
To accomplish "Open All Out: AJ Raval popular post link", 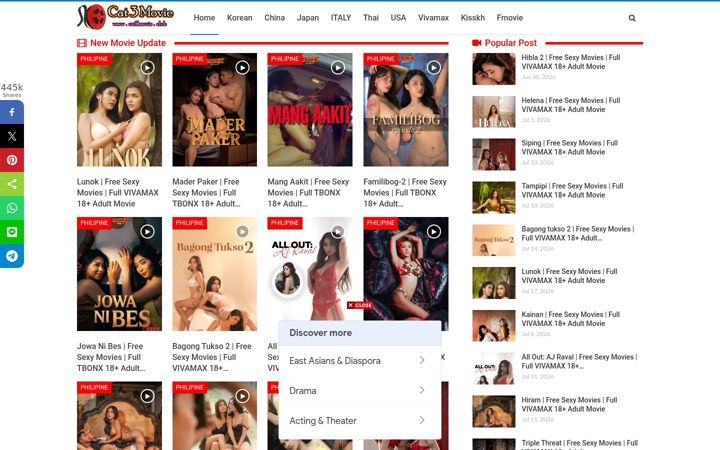I will (579, 361).
